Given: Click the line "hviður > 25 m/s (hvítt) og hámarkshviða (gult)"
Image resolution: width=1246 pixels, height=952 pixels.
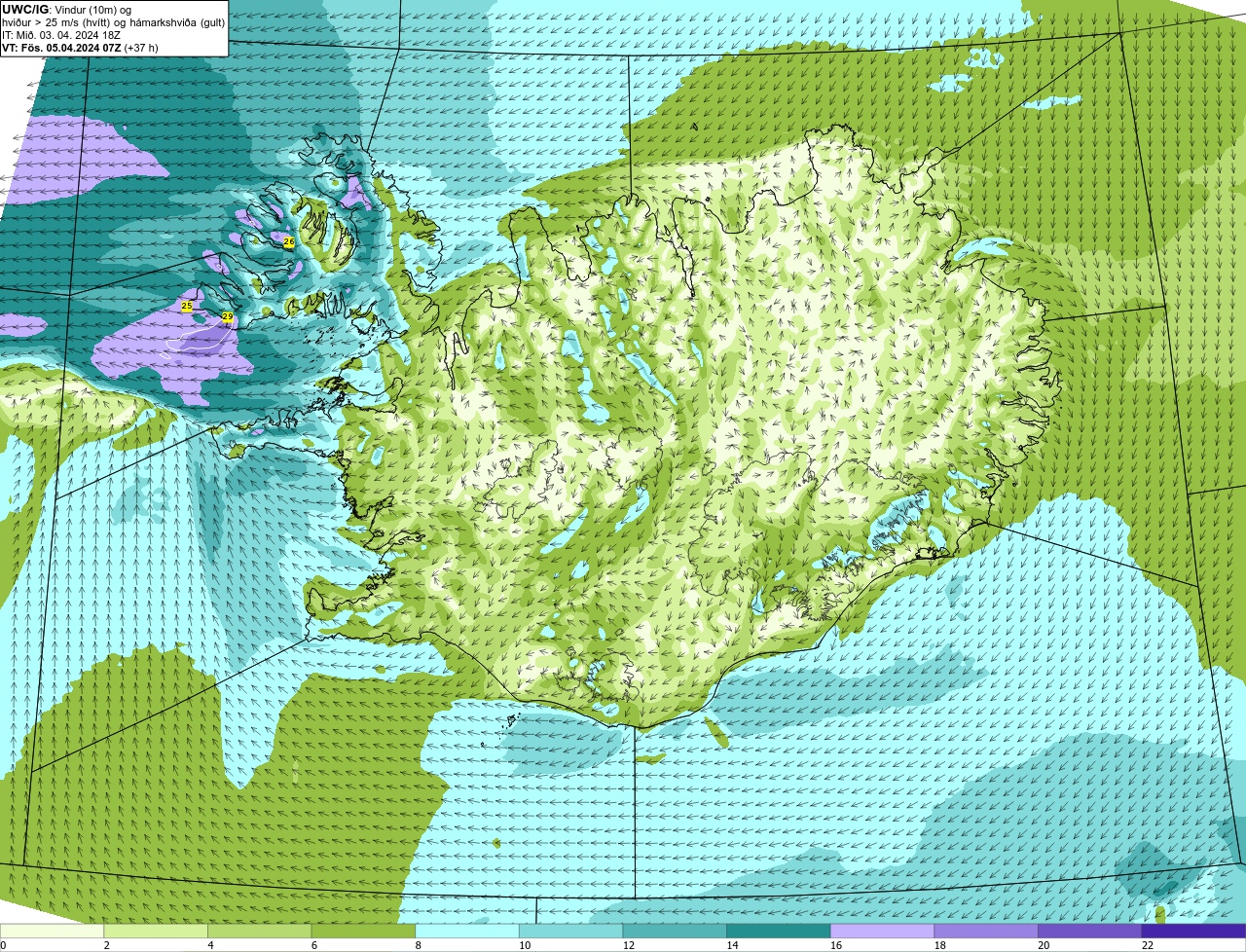Looking at the screenshot, I should coord(113,21).
